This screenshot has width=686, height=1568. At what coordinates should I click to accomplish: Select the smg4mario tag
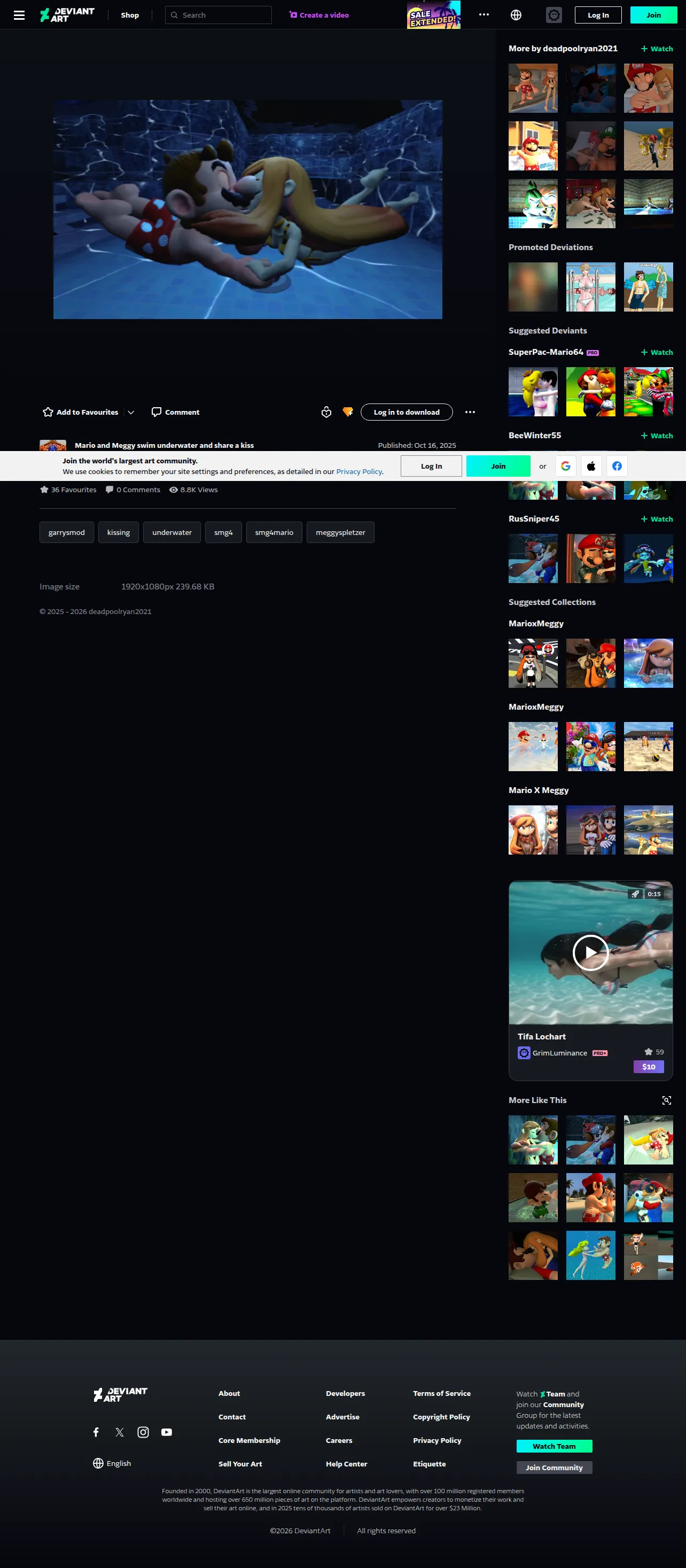click(x=275, y=533)
